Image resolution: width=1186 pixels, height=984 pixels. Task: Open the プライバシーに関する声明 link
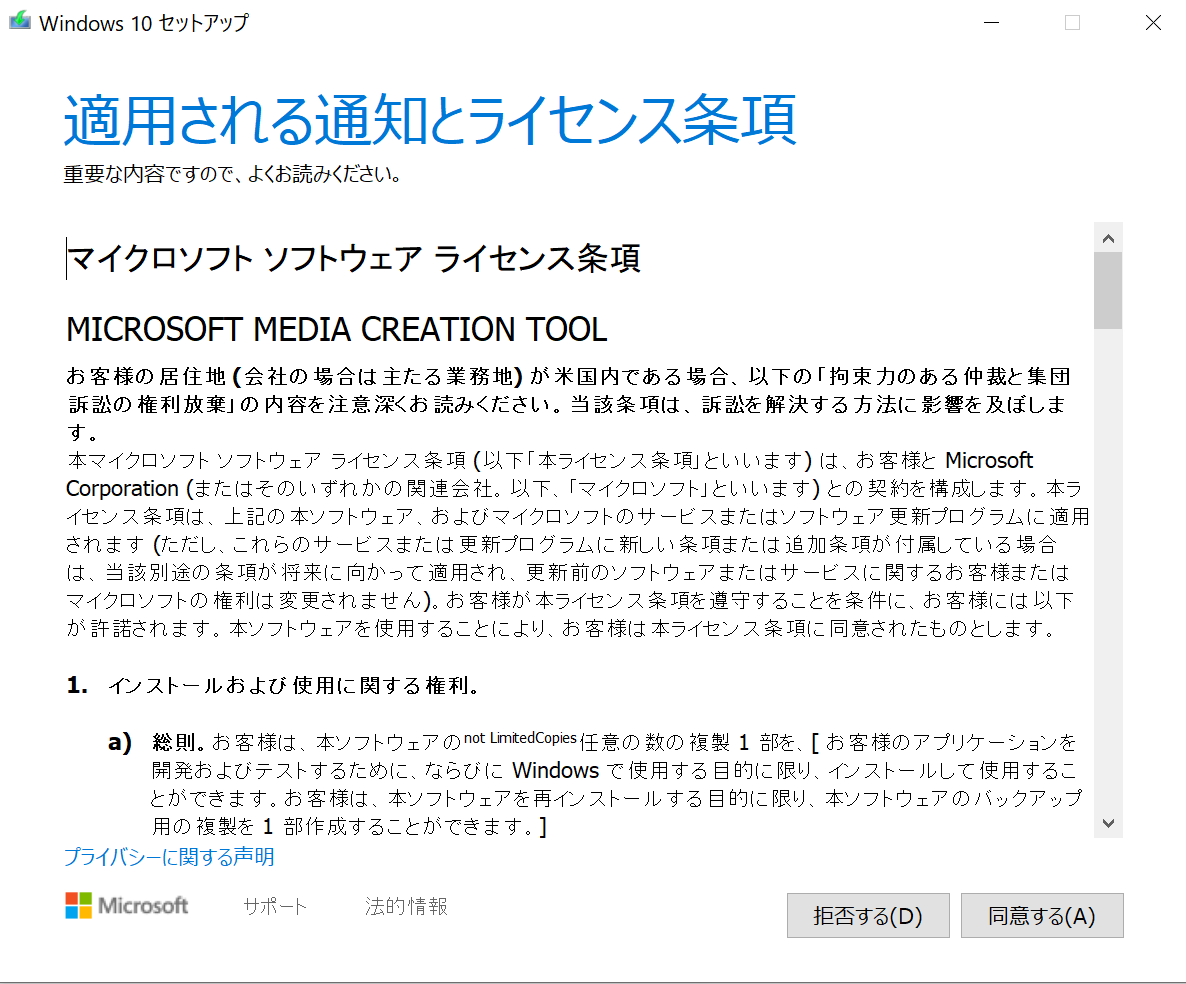coord(169,857)
